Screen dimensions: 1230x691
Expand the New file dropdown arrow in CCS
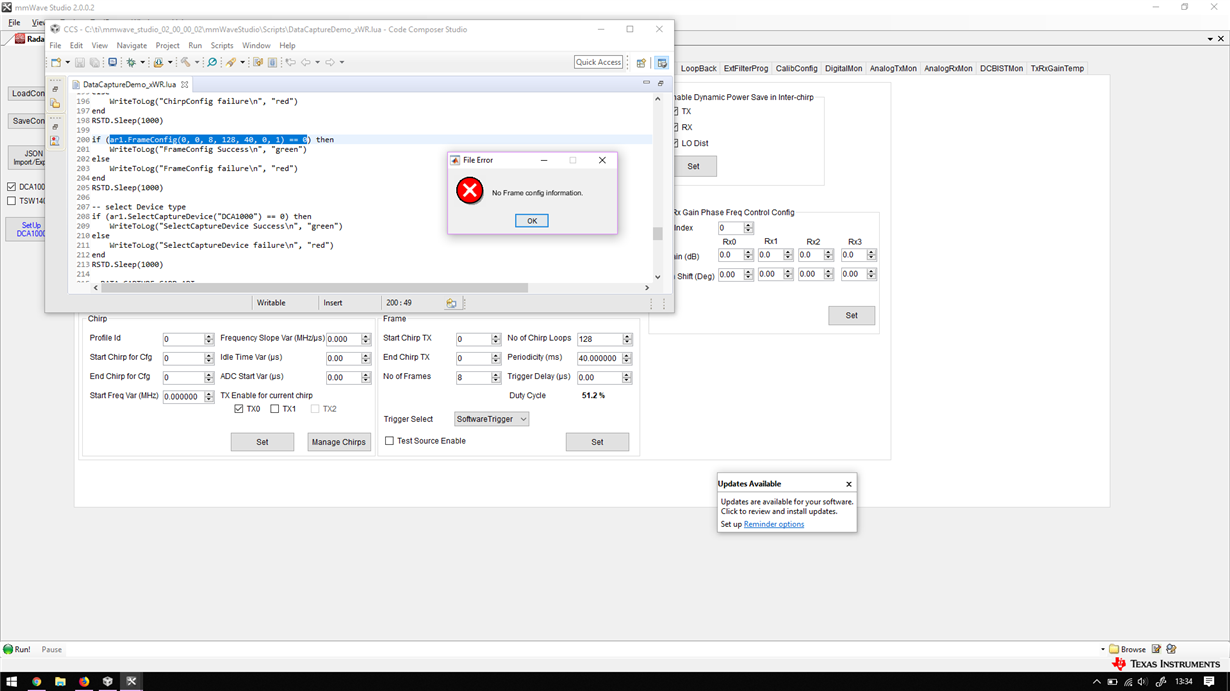pos(68,62)
